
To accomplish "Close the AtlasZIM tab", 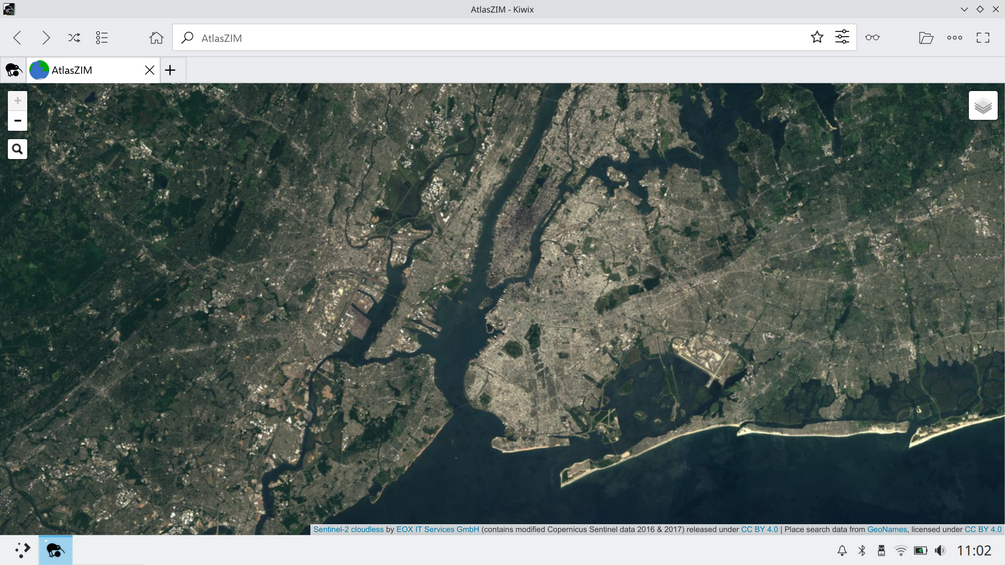I will [149, 70].
